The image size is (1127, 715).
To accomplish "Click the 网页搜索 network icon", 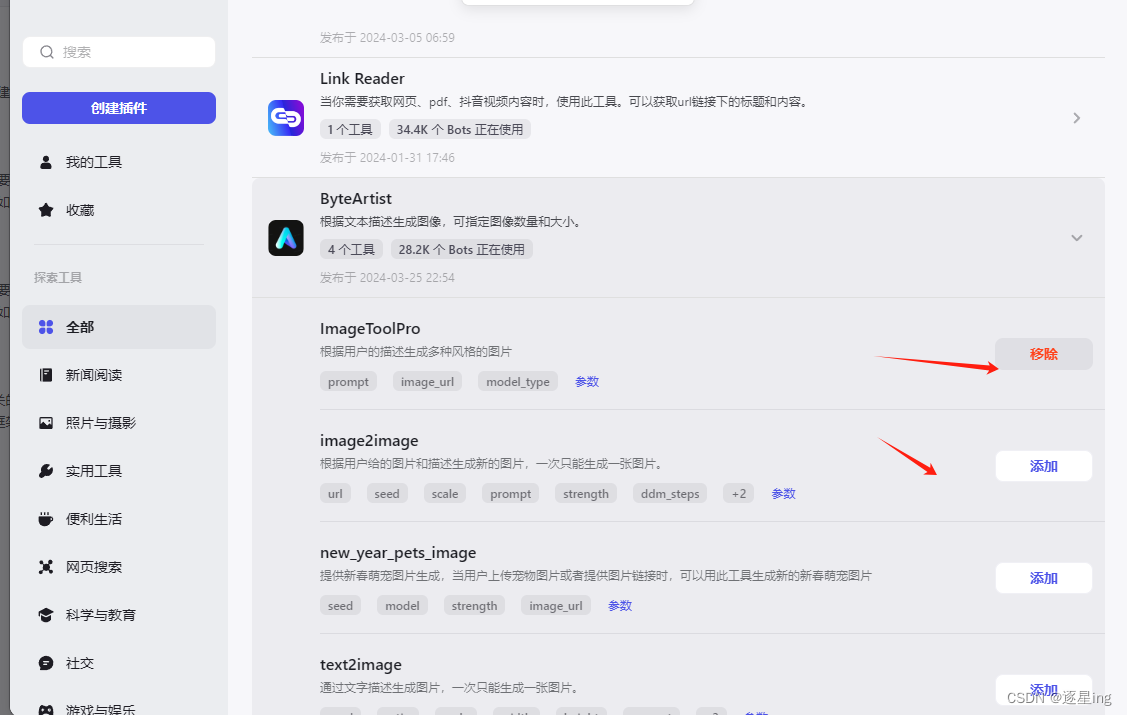I will coord(46,567).
